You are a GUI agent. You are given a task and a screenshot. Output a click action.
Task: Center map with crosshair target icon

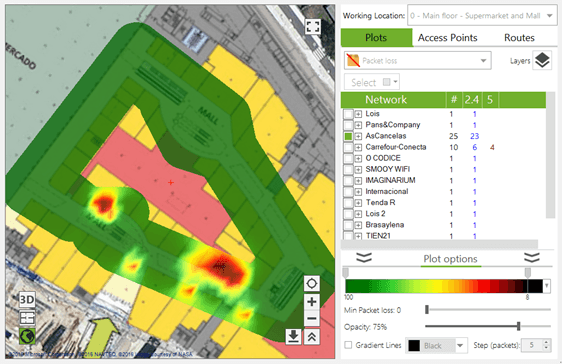pos(311,284)
